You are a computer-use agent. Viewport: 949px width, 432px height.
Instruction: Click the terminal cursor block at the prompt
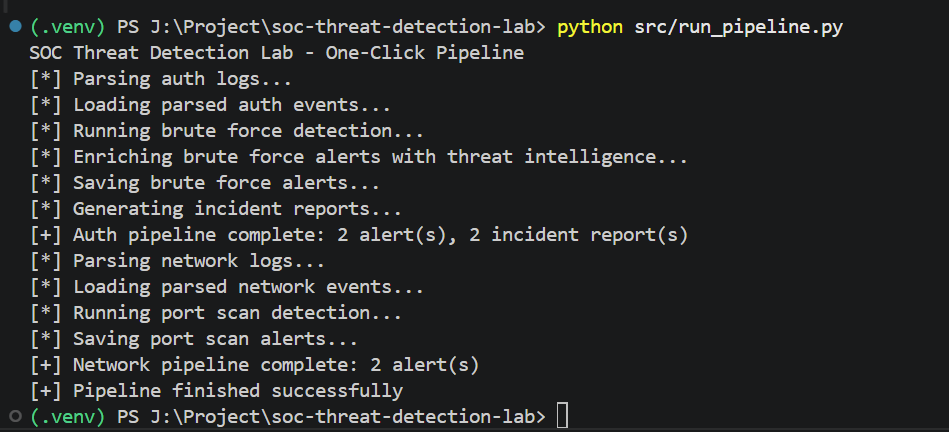563,416
